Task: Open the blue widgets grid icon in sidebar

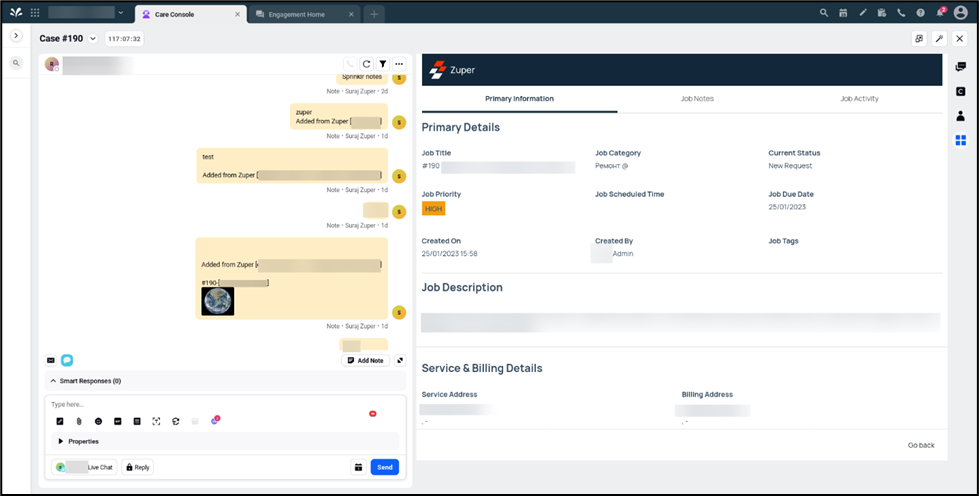Action: point(960,140)
